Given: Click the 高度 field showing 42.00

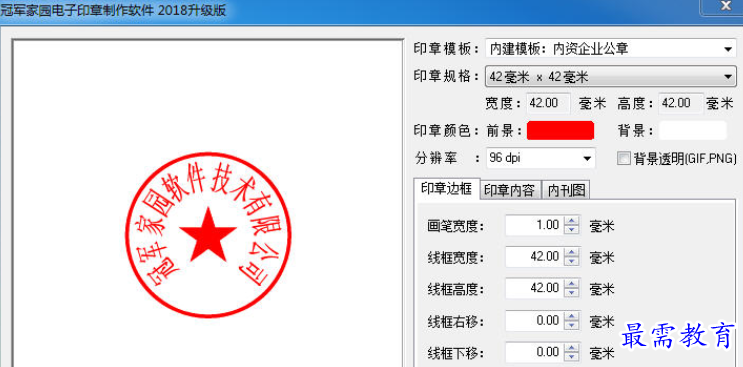Looking at the screenshot, I should pos(681,103).
